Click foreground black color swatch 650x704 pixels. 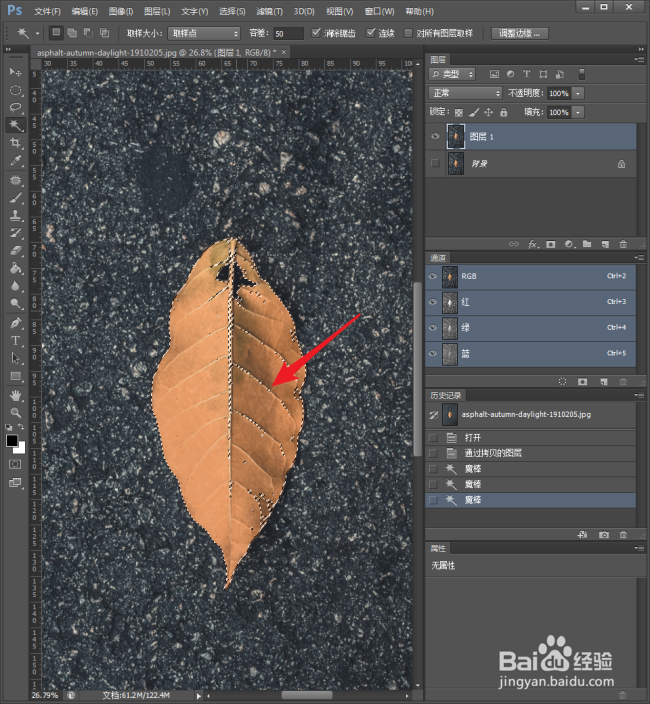click(12, 441)
